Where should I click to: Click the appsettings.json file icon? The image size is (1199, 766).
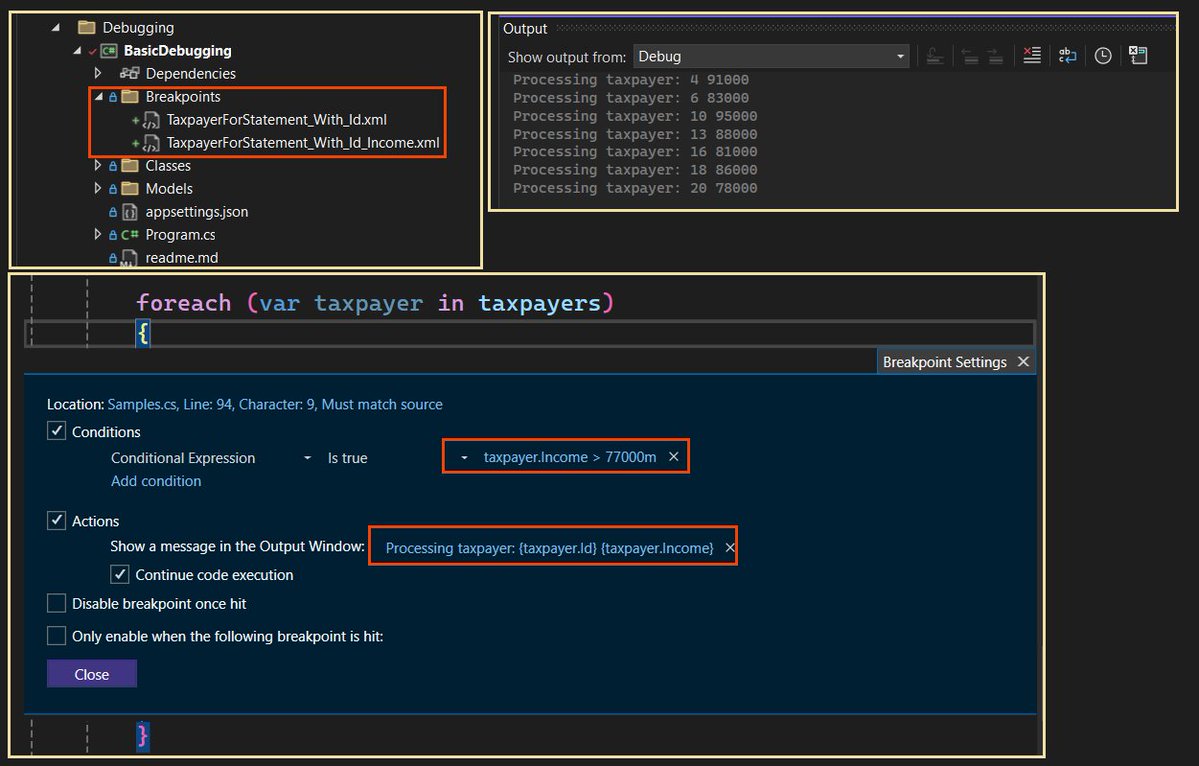point(130,212)
